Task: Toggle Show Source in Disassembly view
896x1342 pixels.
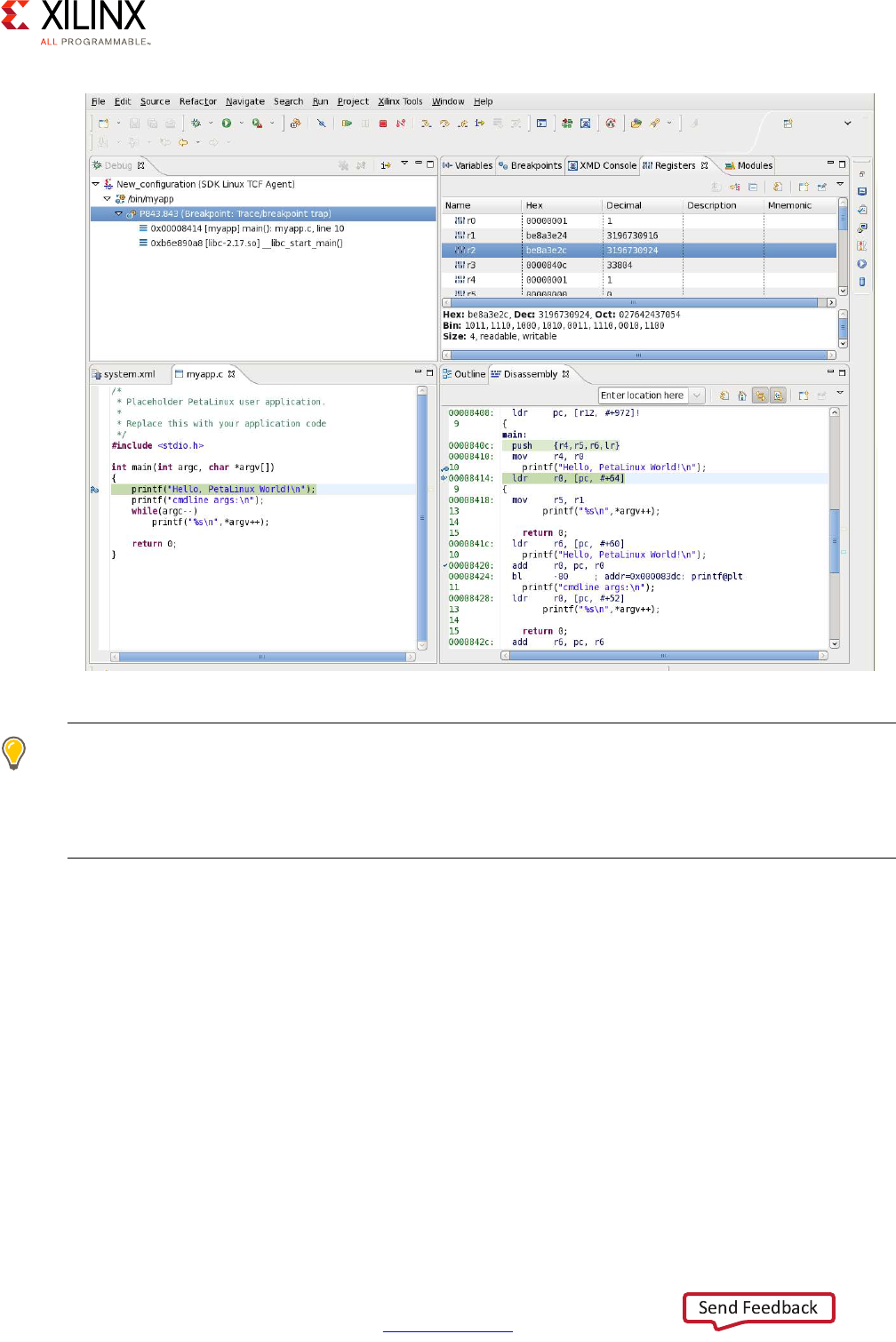Action: tap(760, 395)
